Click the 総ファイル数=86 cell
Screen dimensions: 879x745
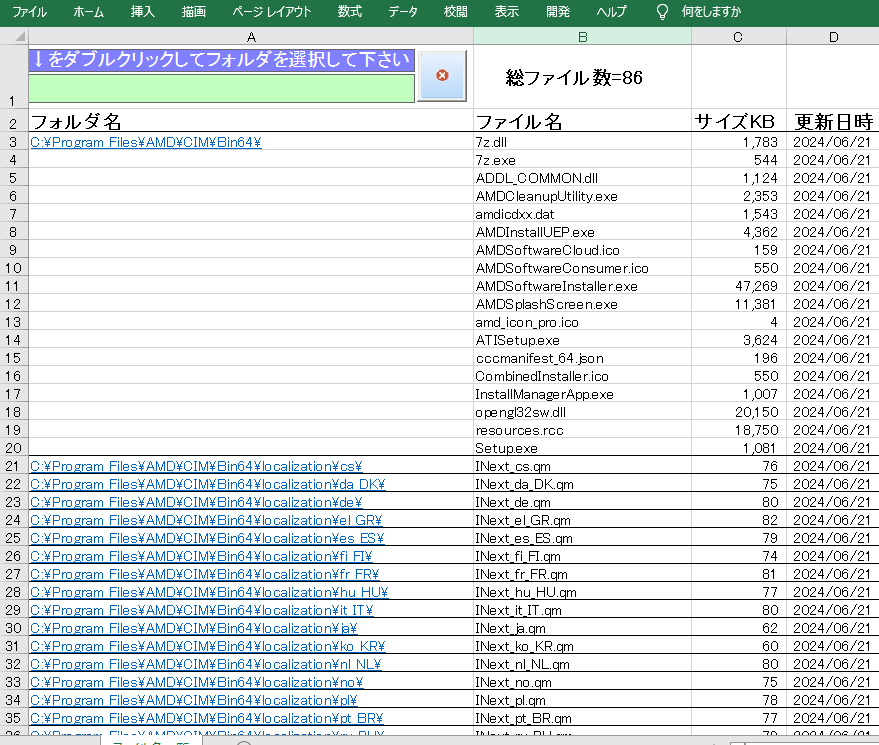click(x=582, y=78)
